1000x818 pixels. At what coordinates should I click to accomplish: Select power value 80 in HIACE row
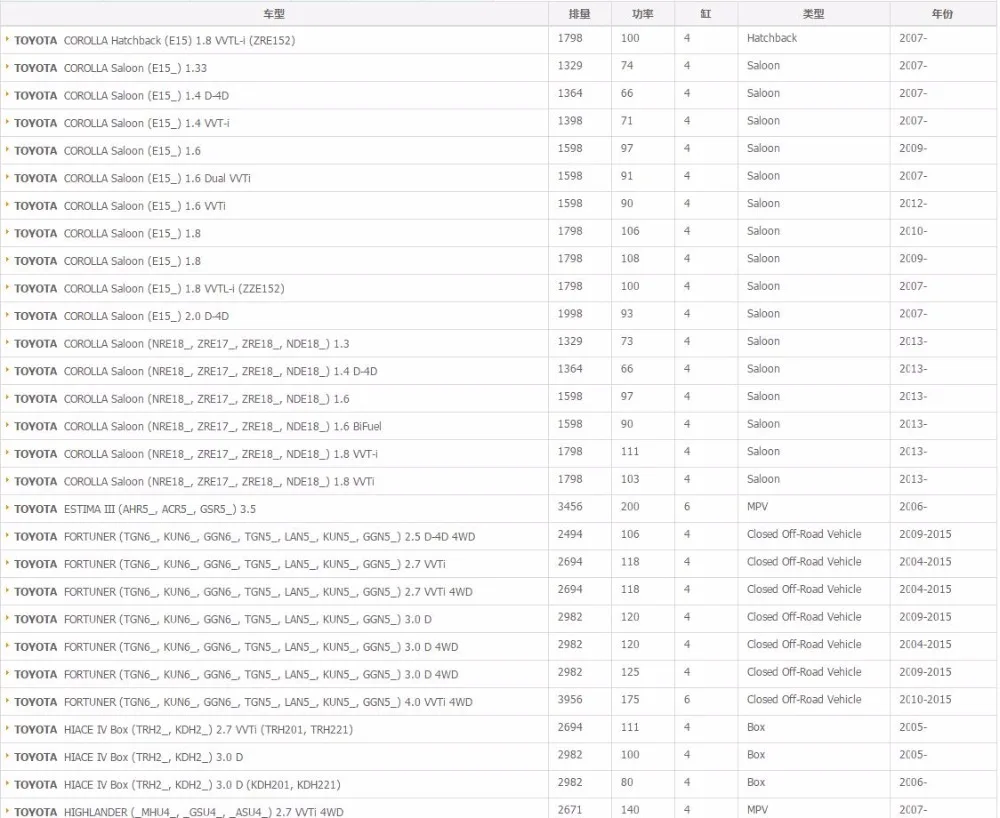[627, 782]
